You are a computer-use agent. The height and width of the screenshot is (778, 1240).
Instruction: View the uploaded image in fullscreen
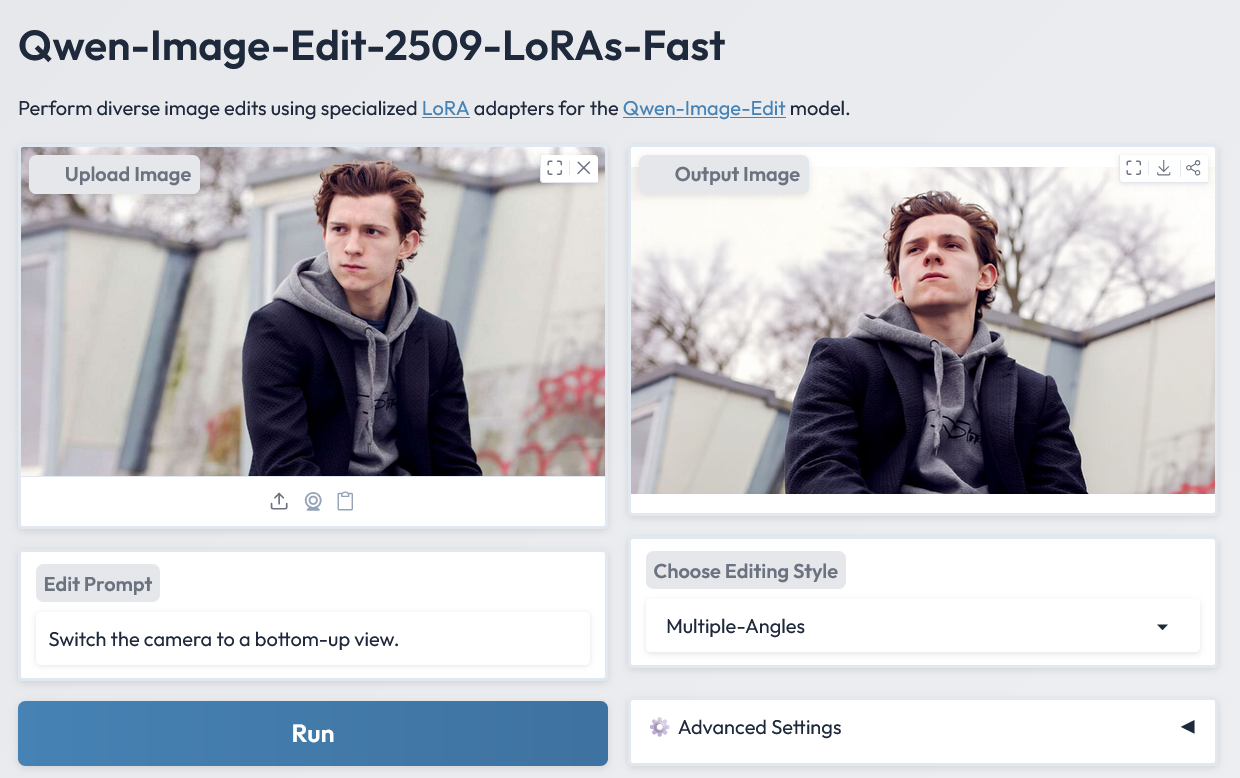point(555,168)
